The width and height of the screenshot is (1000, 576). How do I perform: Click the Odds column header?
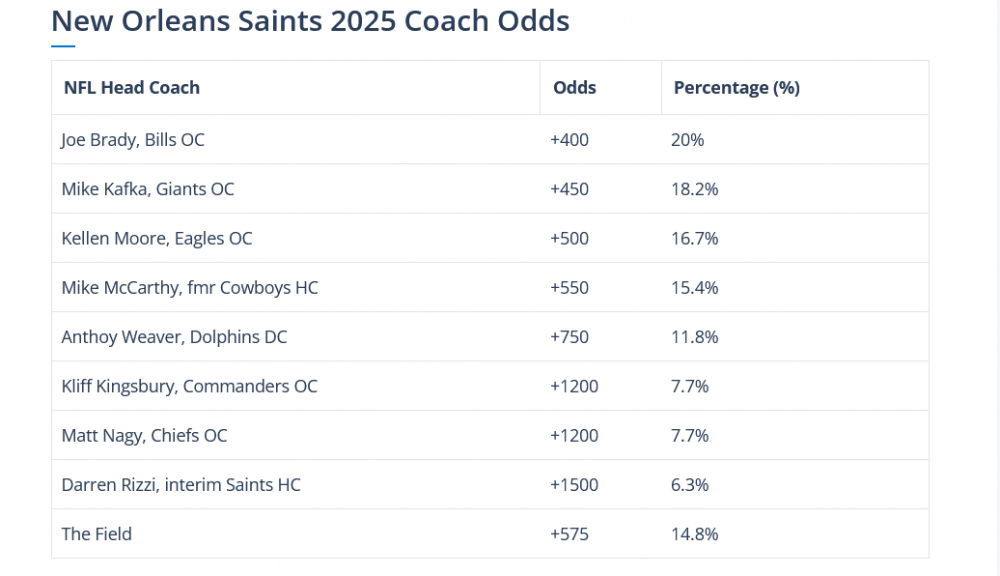574,88
